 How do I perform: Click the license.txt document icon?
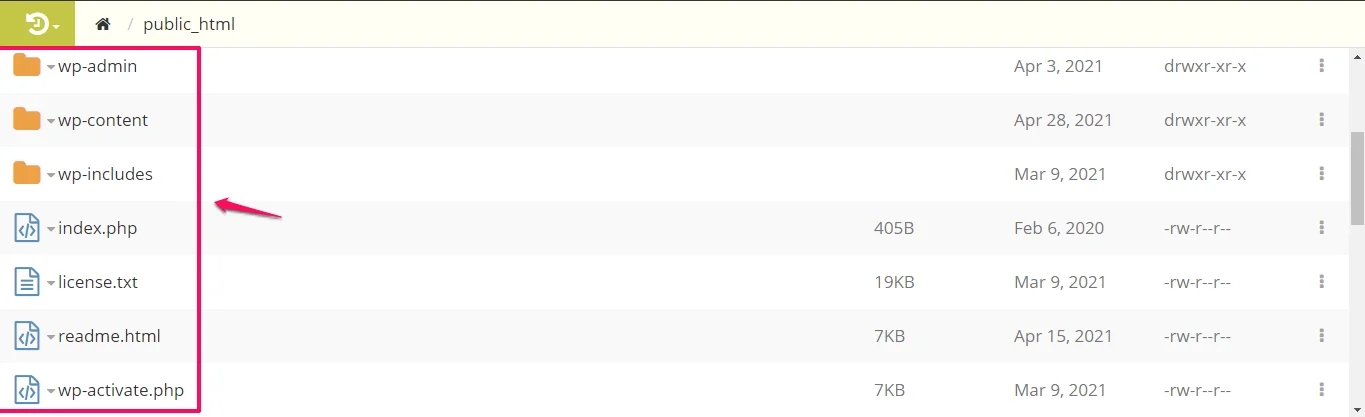pyautogui.click(x=27, y=282)
